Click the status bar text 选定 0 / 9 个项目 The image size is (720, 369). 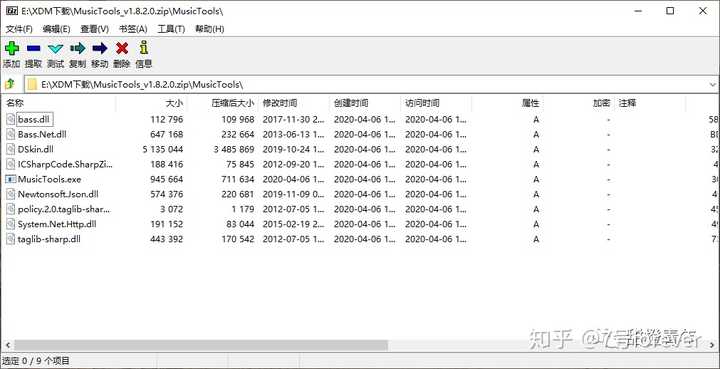[35, 361]
